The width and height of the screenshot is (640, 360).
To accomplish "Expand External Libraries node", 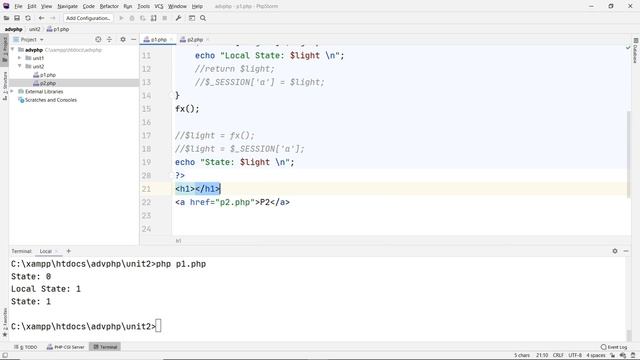I will [x=13, y=91].
